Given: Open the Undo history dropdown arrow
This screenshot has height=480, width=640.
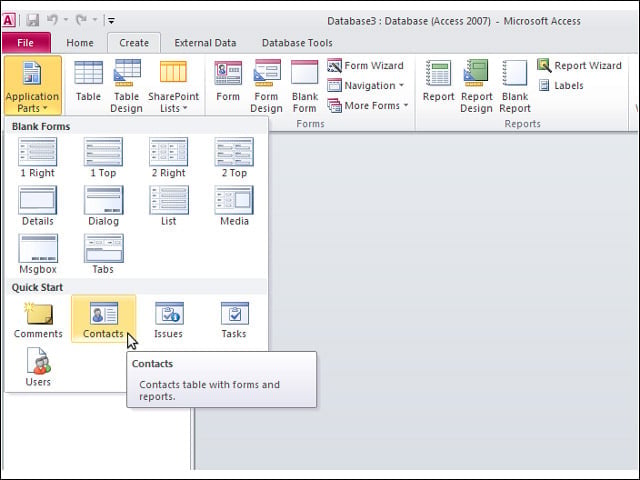Looking at the screenshot, I should click(x=66, y=20).
